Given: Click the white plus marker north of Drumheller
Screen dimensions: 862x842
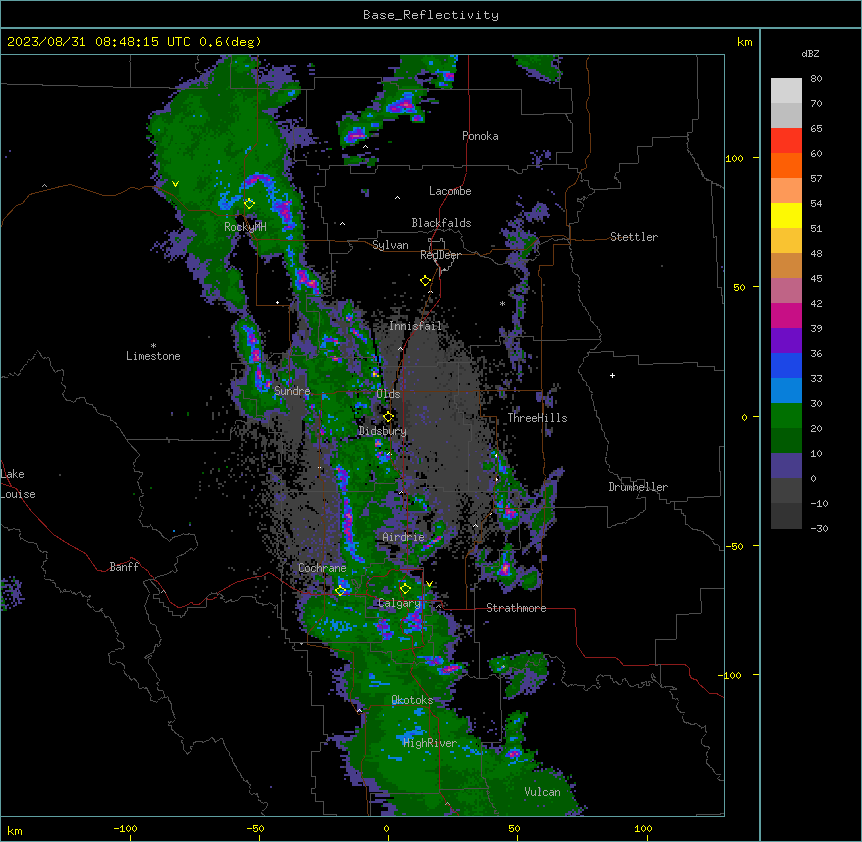Looking at the screenshot, I should pos(612,375).
